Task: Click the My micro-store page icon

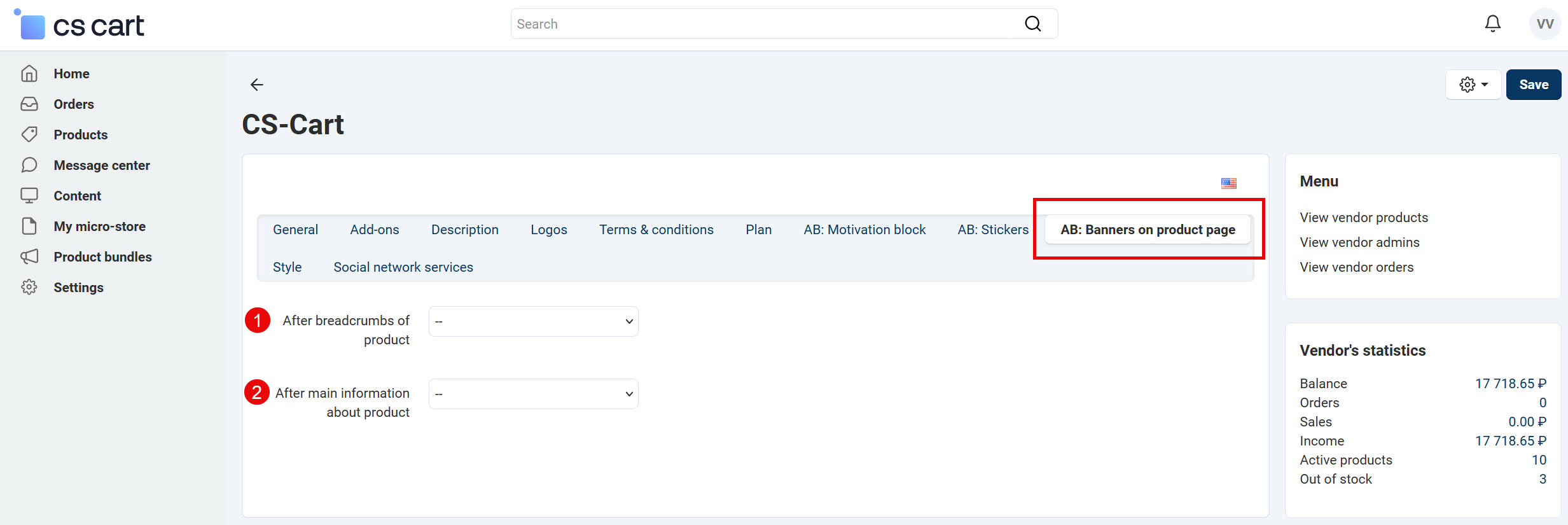Action: (29, 227)
